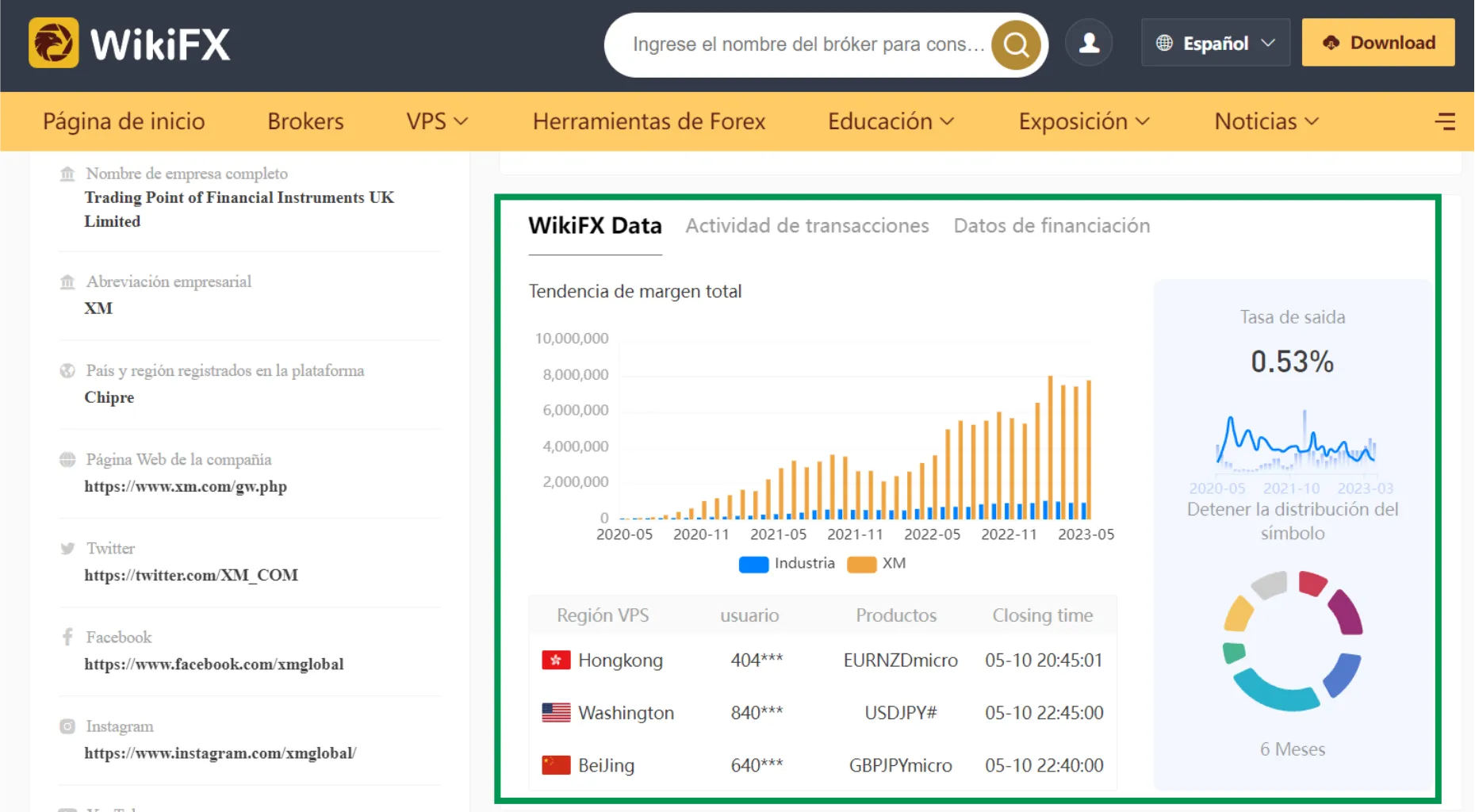Open the XM Facebook link

[x=214, y=664]
